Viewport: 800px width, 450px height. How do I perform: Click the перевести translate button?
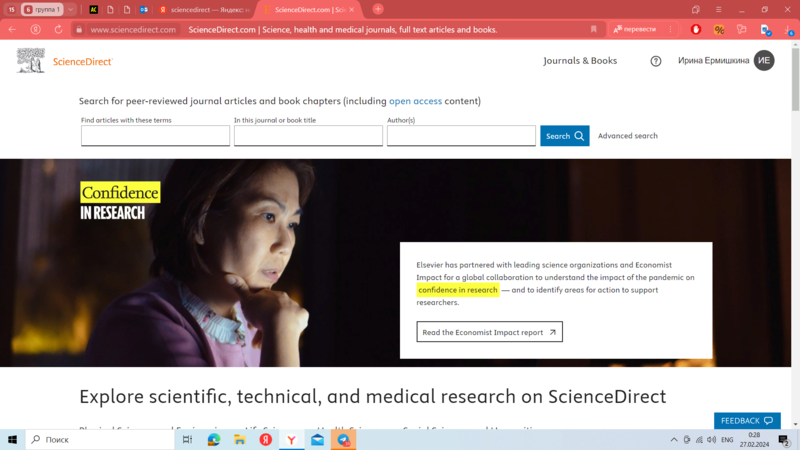pyautogui.click(x=635, y=30)
